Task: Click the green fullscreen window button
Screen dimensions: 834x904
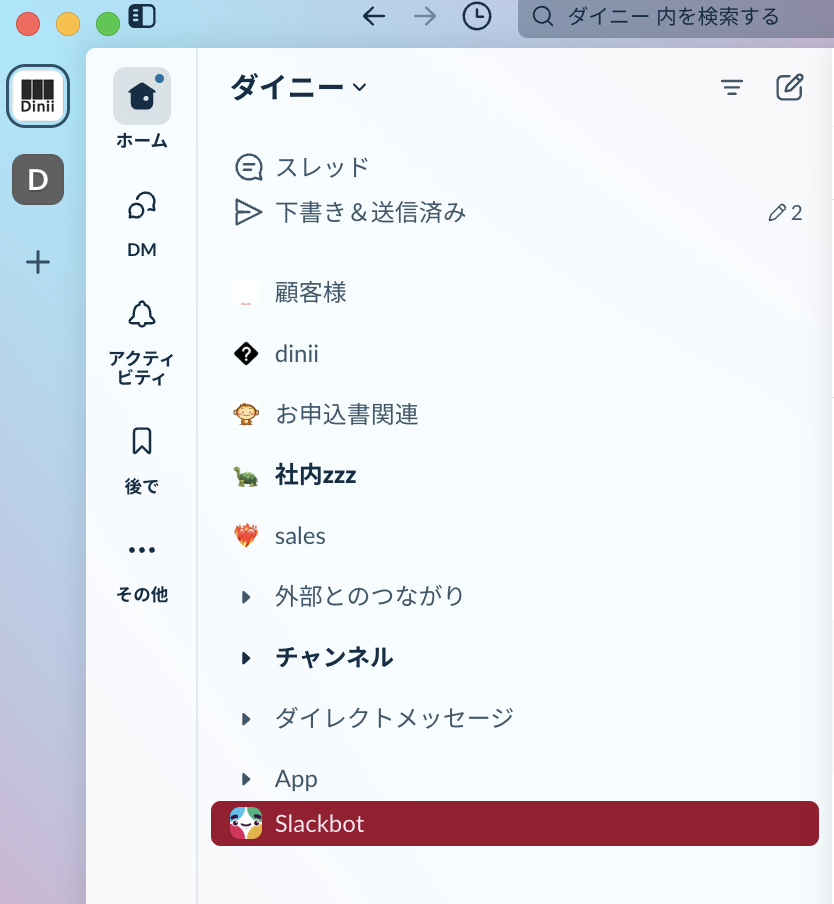Action: pyautogui.click(x=108, y=24)
